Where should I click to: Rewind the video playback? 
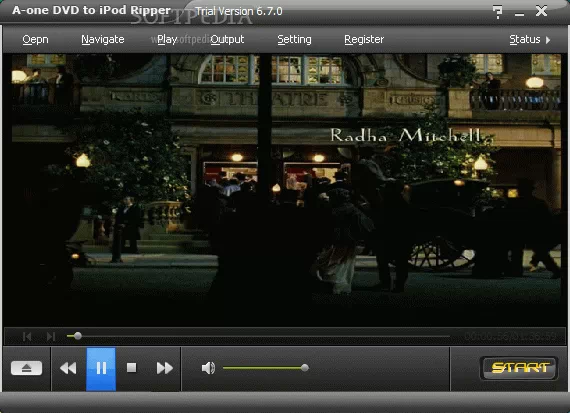pyautogui.click(x=68, y=368)
